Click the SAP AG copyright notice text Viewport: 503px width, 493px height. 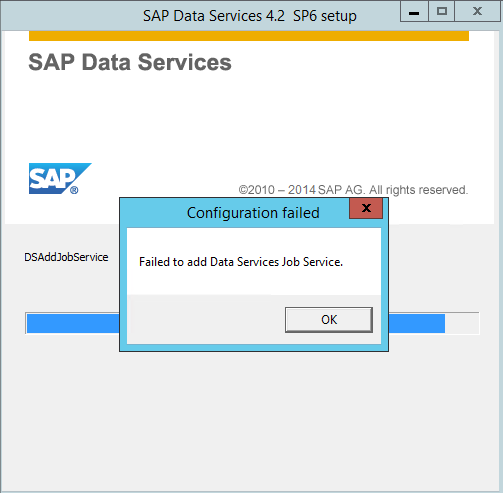coord(353,190)
